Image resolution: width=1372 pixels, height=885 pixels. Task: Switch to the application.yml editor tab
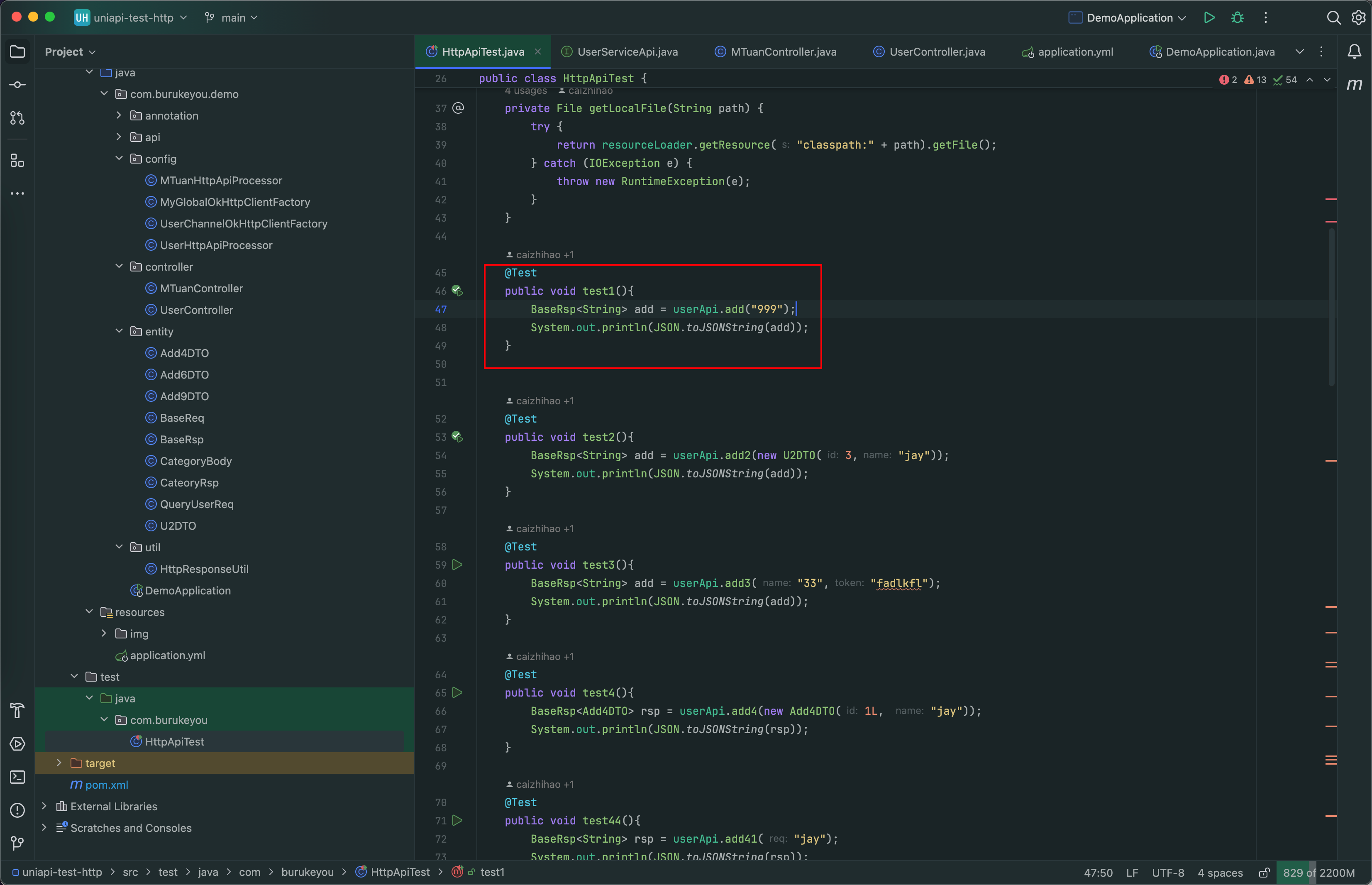pos(1074,52)
